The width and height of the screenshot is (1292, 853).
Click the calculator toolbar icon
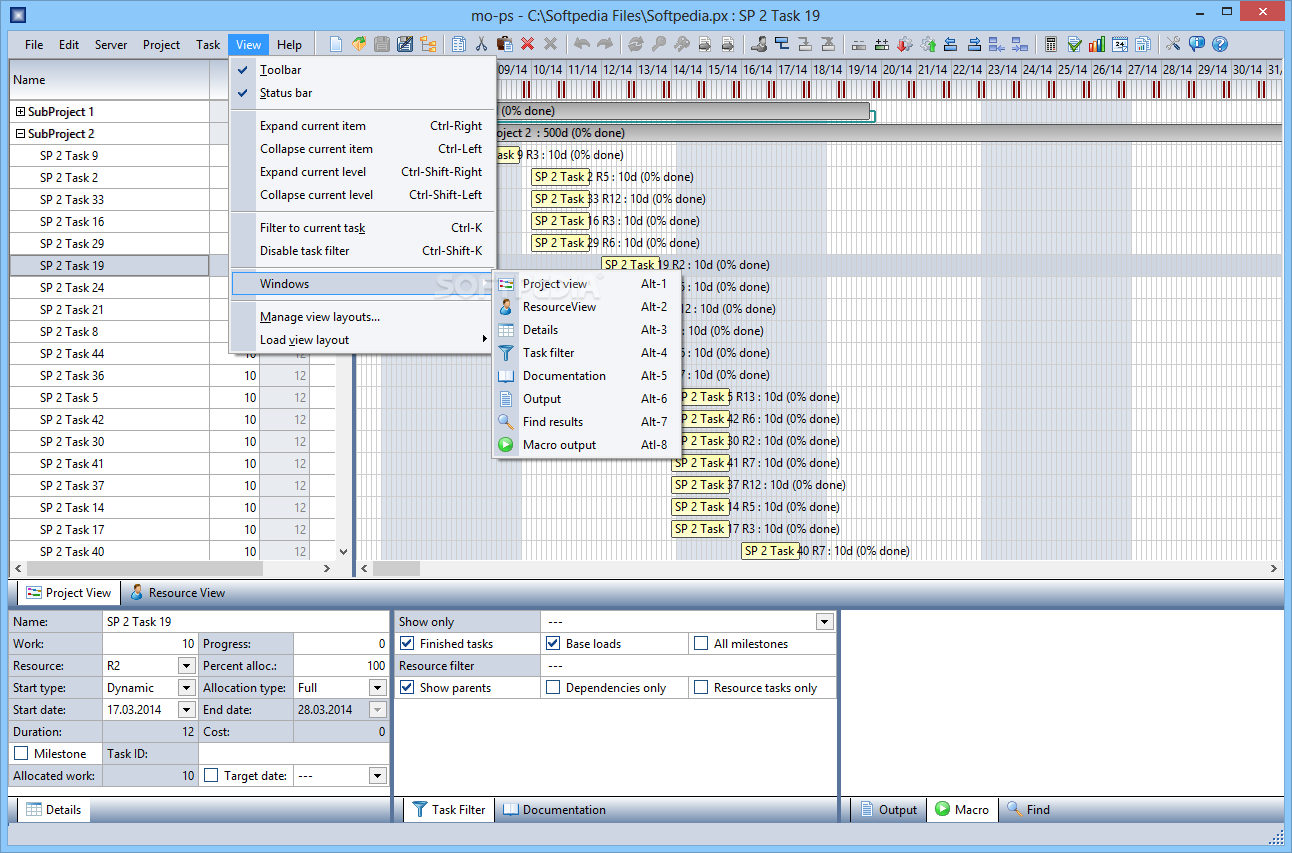pos(1051,44)
